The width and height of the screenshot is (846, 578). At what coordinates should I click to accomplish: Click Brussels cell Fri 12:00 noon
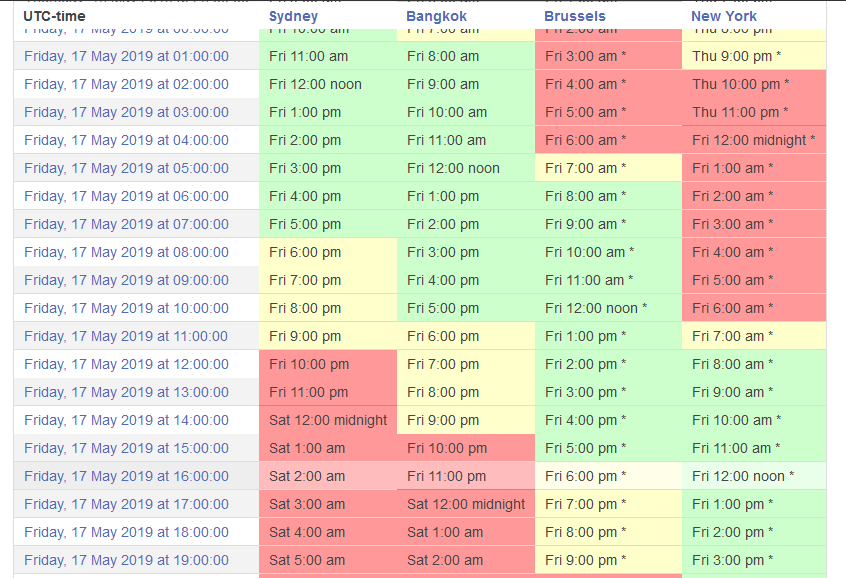pos(595,308)
